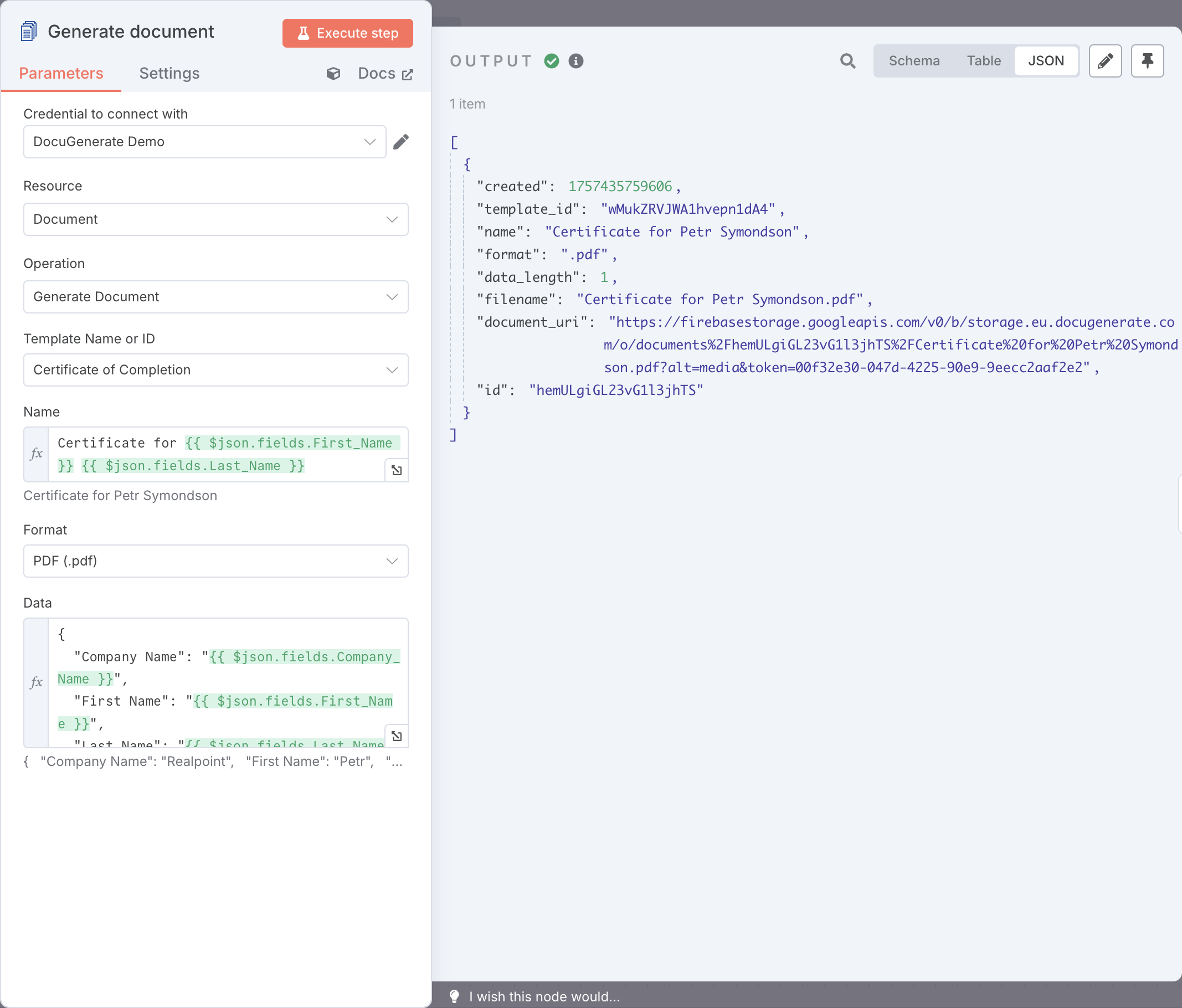Viewport: 1182px width, 1008px height.
Task: Click the document_uri URL value
Action: [891, 344]
